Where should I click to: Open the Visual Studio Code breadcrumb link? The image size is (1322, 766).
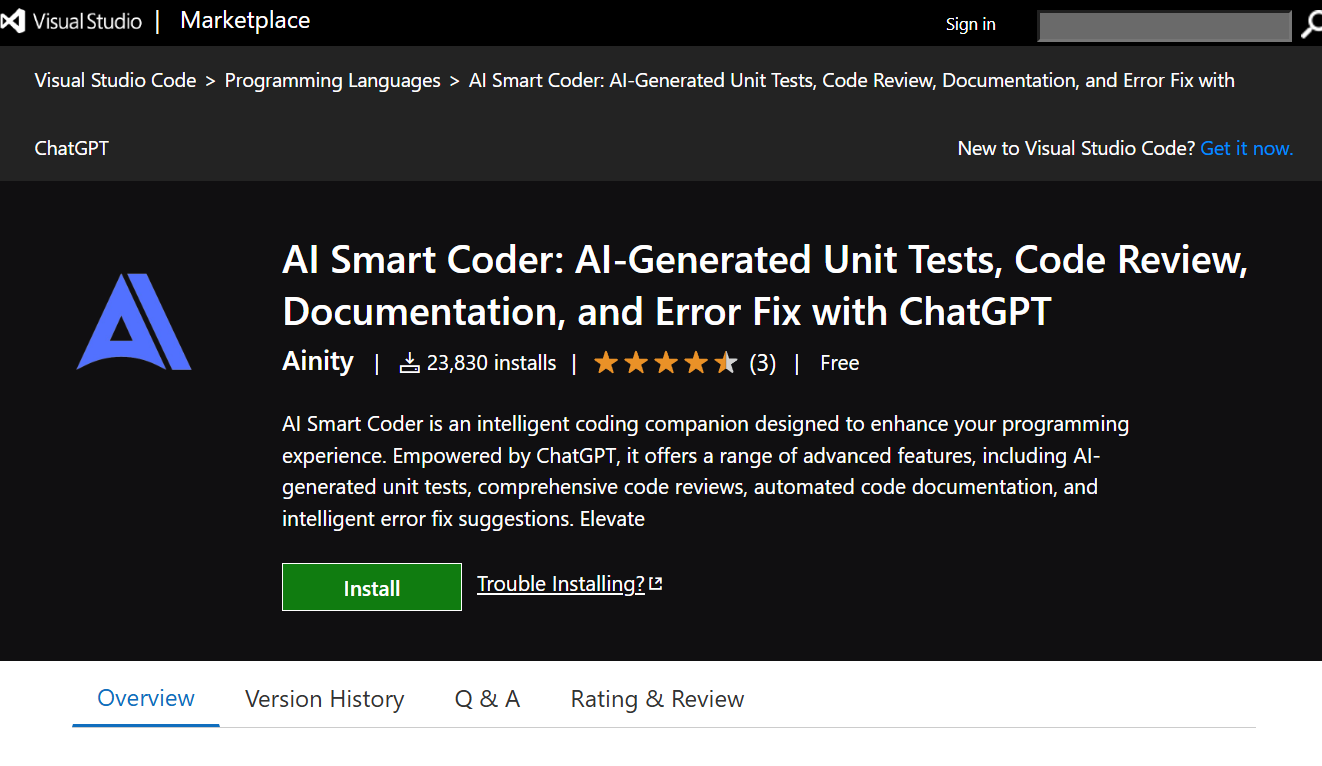coord(115,80)
